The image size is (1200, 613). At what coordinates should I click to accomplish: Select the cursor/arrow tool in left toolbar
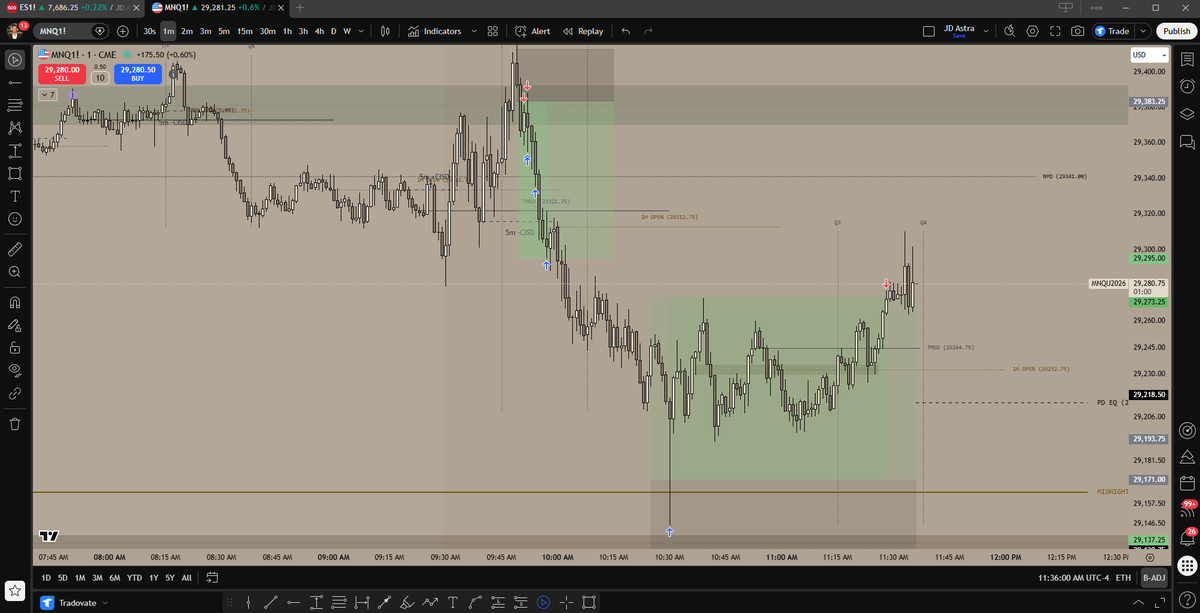[x=15, y=59]
